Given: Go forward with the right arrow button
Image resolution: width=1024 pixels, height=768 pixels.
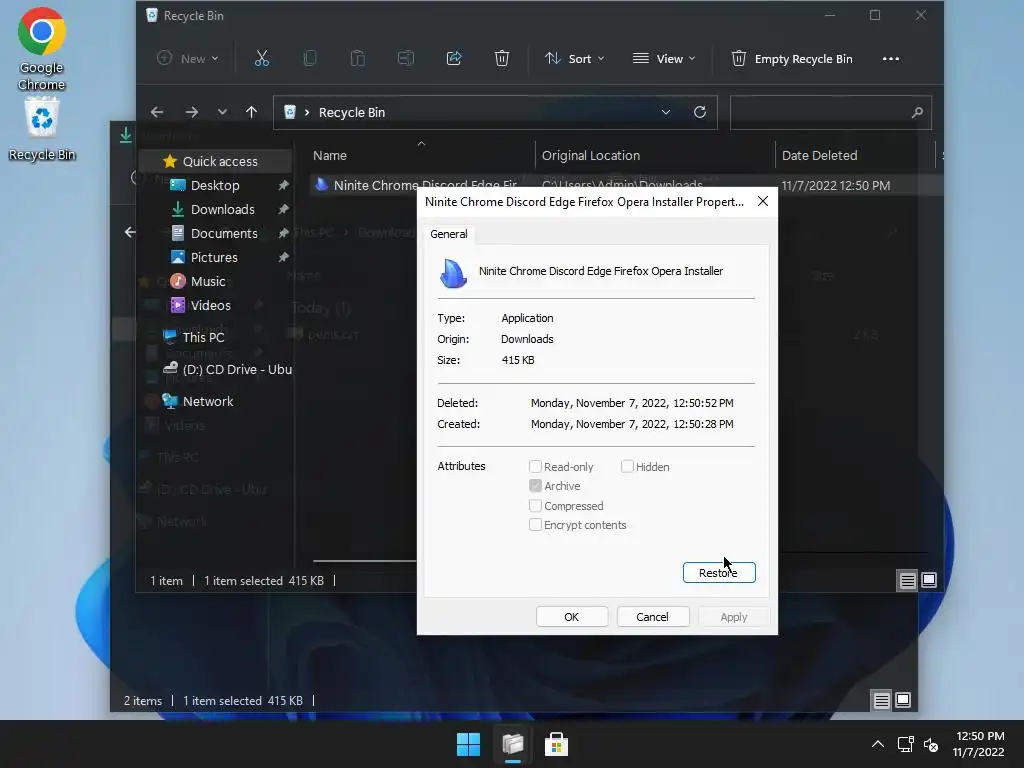Looking at the screenshot, I should pyautogui.click(x=191, y=112).
